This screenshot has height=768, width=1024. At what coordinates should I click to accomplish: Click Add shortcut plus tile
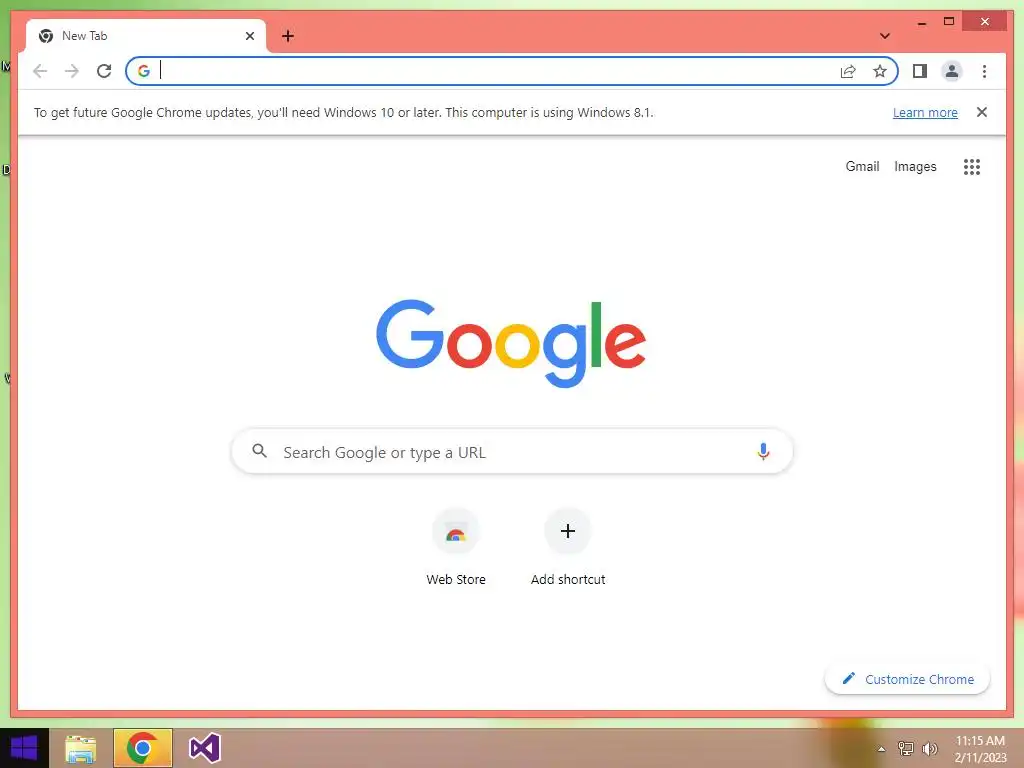[x=568, y=548]
